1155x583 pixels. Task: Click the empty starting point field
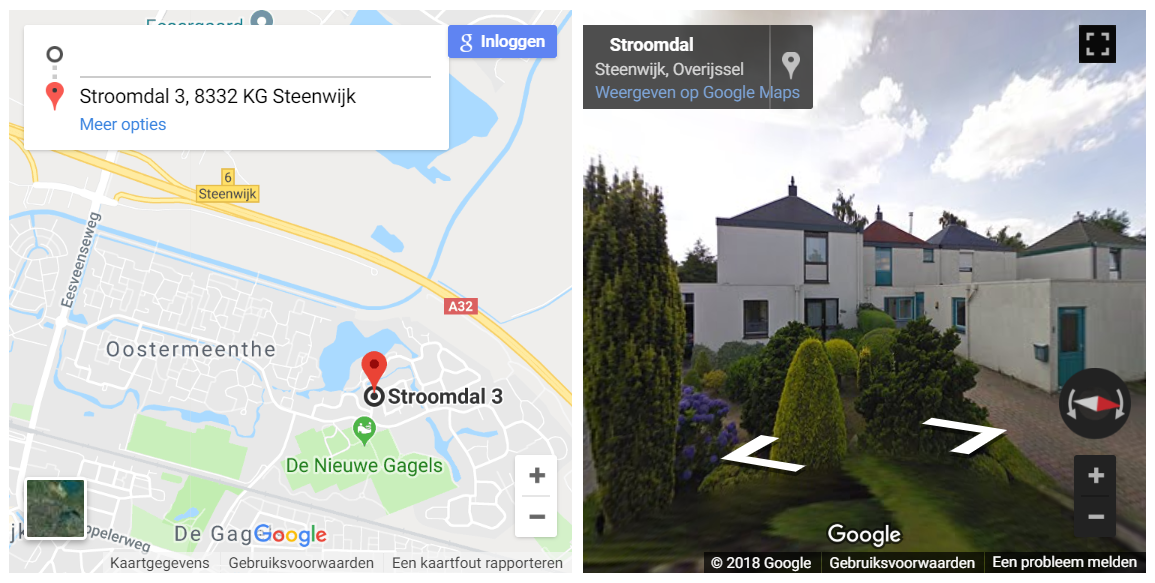(x=255, y=59)
